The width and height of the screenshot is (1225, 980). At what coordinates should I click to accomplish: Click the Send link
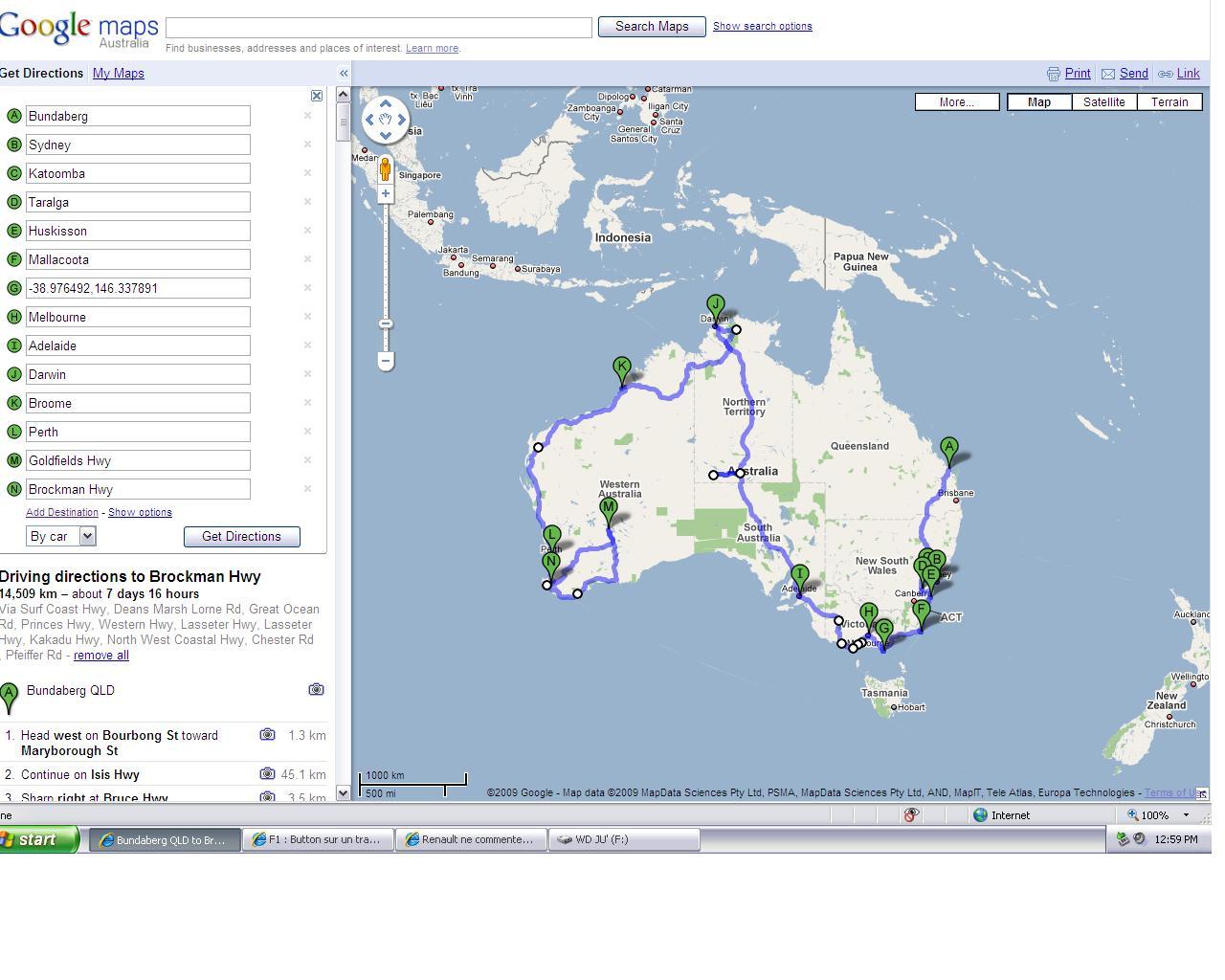click(1134, 74)
